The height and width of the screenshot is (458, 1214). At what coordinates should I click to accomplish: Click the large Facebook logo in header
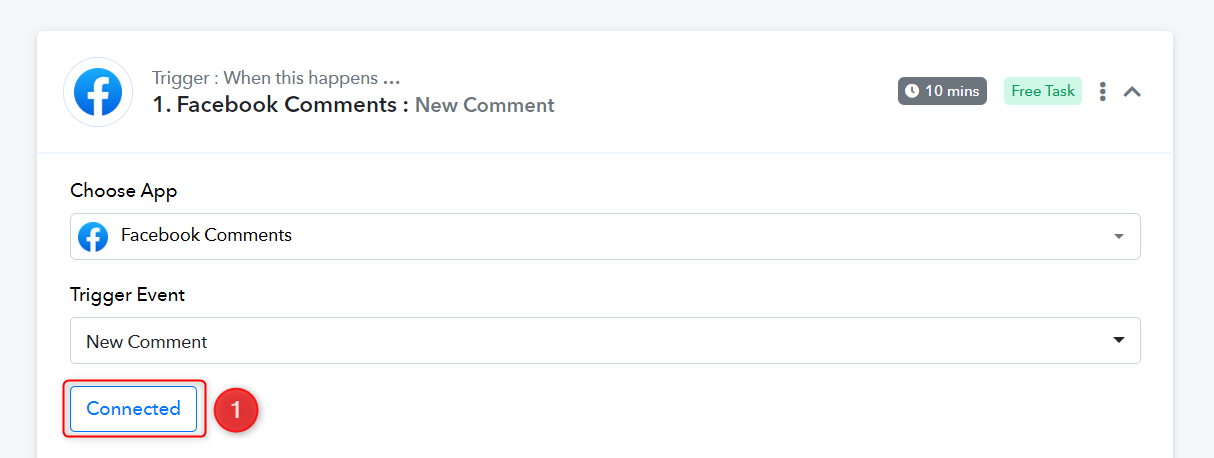tap(98, 92)
